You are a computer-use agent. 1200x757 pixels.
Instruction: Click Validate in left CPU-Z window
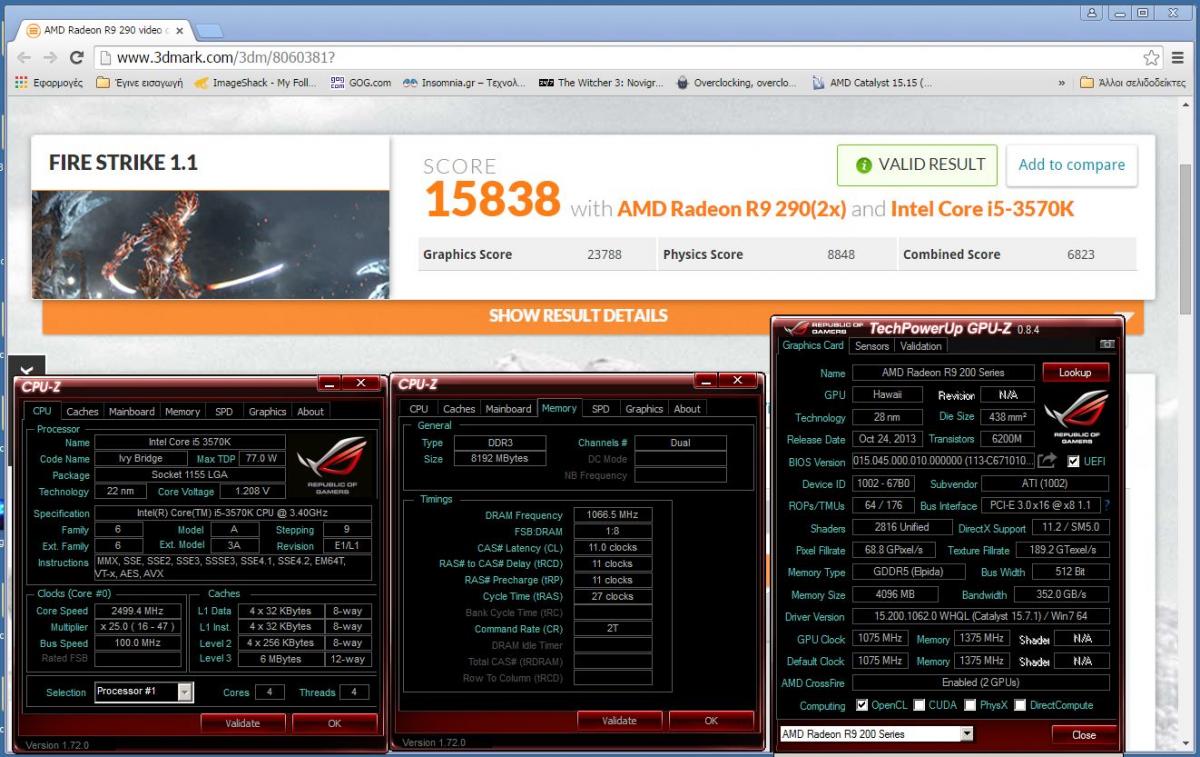pyautogui.click(x=242, y=723)
